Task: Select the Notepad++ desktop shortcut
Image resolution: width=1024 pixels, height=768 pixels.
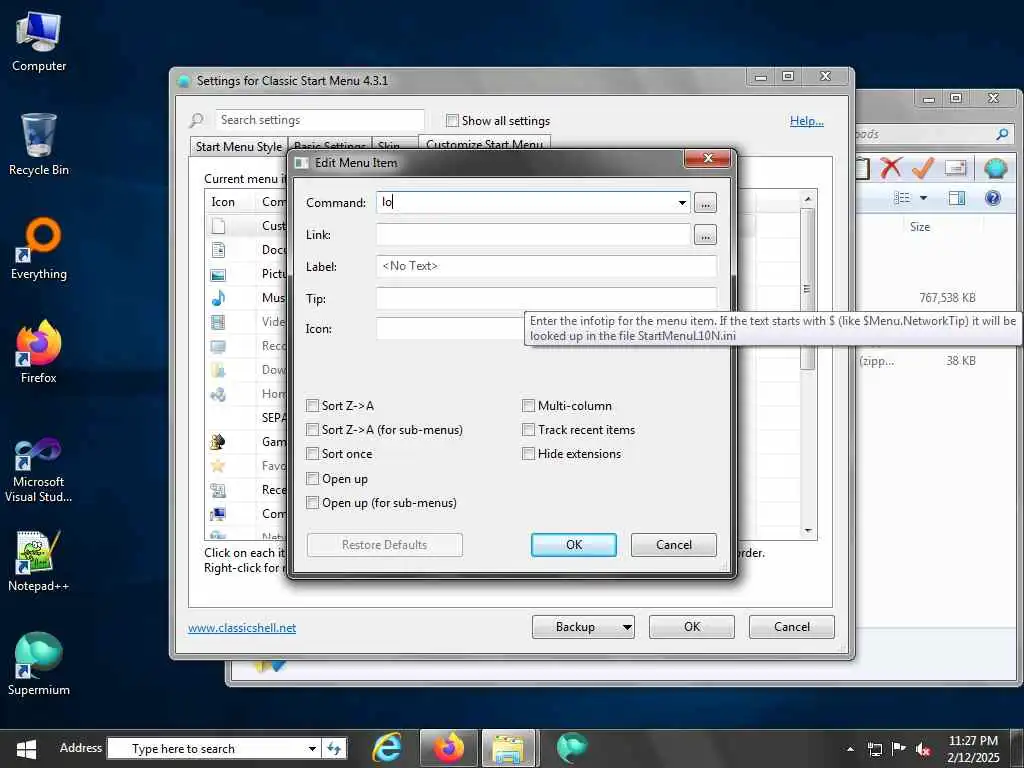Action: click(x=39, y=560)
